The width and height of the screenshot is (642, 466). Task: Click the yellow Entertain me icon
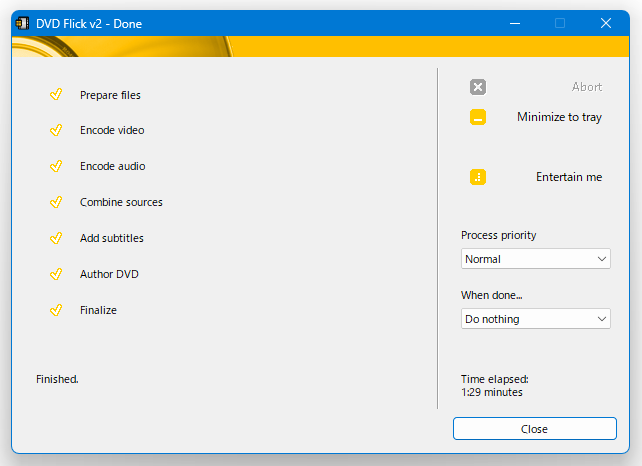tap(477, 177)
